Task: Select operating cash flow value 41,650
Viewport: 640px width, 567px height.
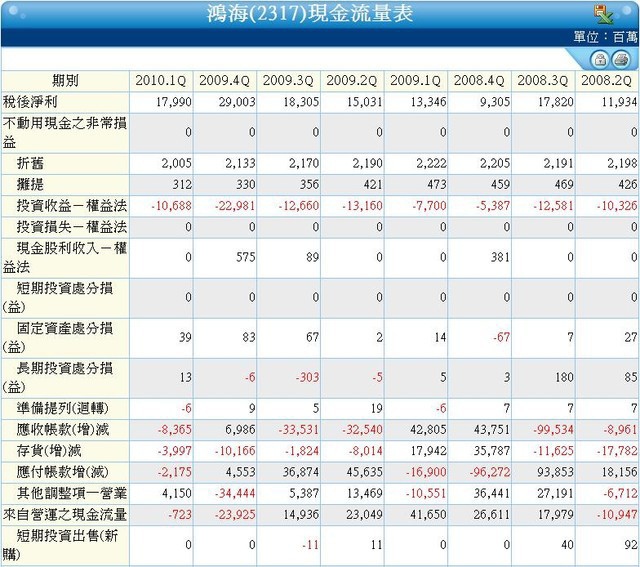Action: click(429, 514)
